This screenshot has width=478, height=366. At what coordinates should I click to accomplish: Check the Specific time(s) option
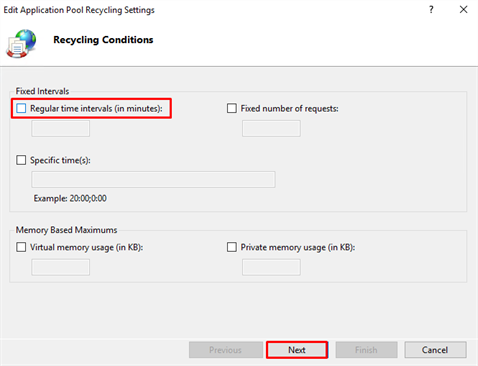click(21, 160)
